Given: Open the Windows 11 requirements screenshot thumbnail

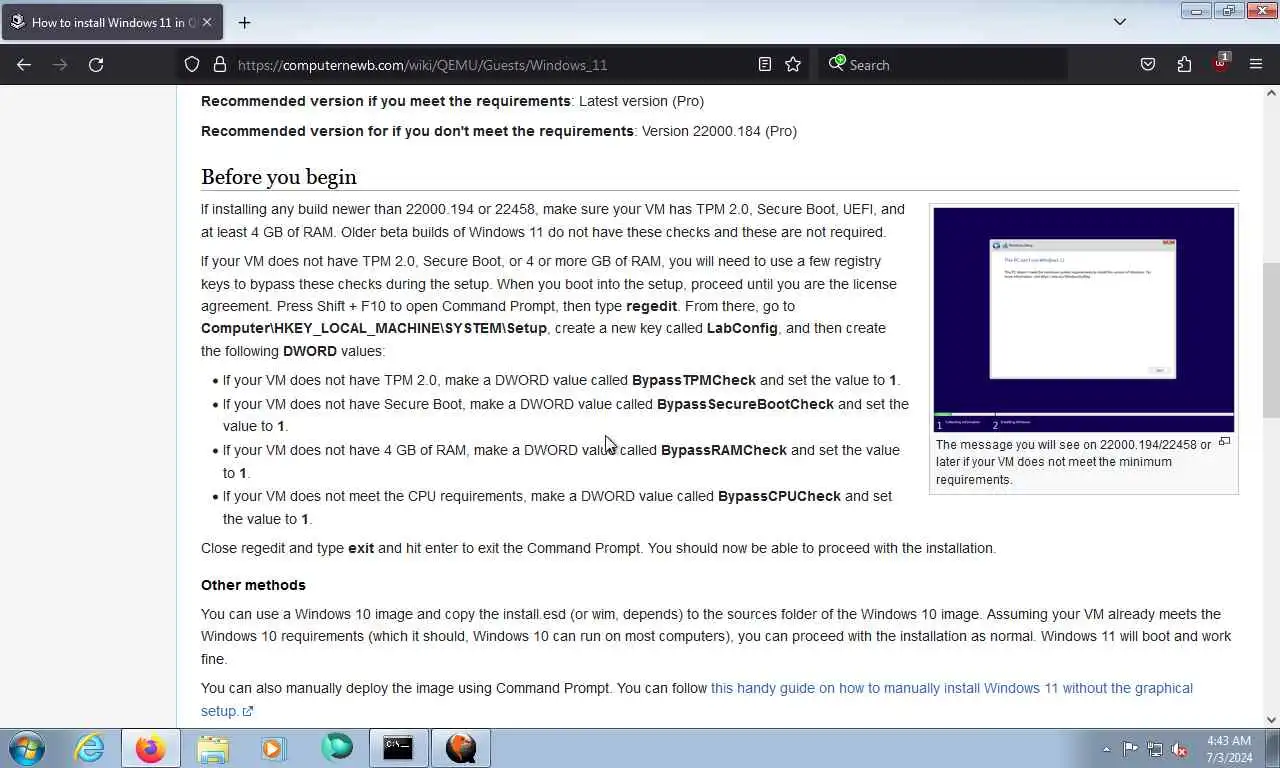Looking at the screenshot, I should tap(1084, 319).
